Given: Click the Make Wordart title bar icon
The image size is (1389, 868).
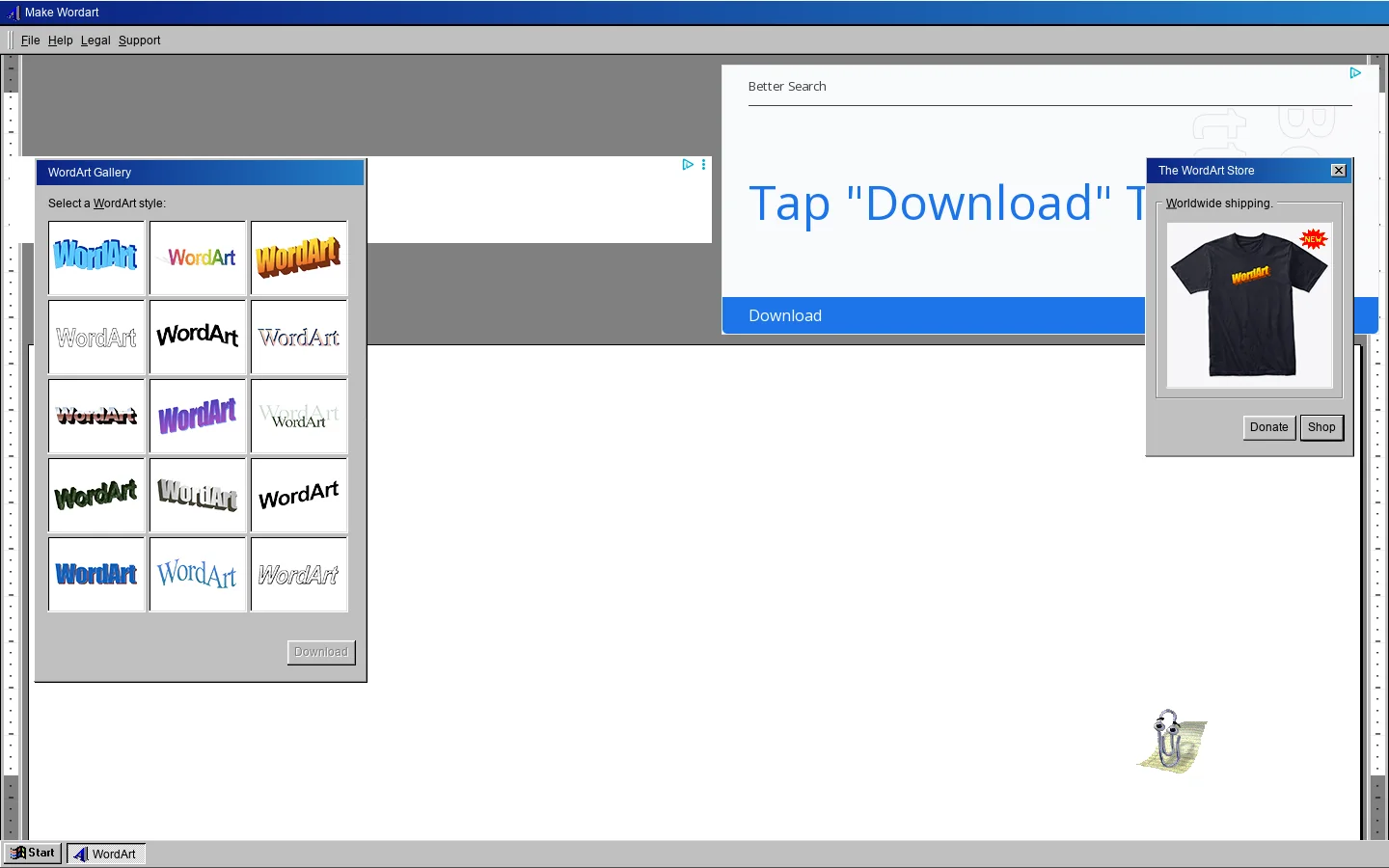Looking at the screenshot, I should point(13,13).
